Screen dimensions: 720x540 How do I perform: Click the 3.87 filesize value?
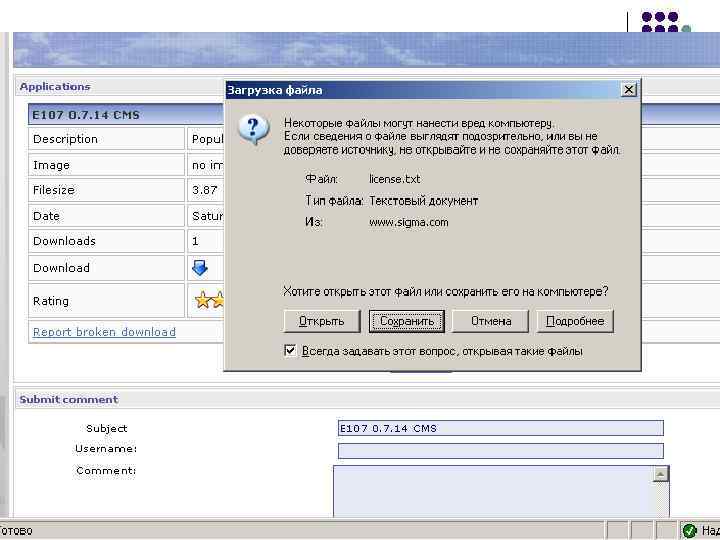204,190
